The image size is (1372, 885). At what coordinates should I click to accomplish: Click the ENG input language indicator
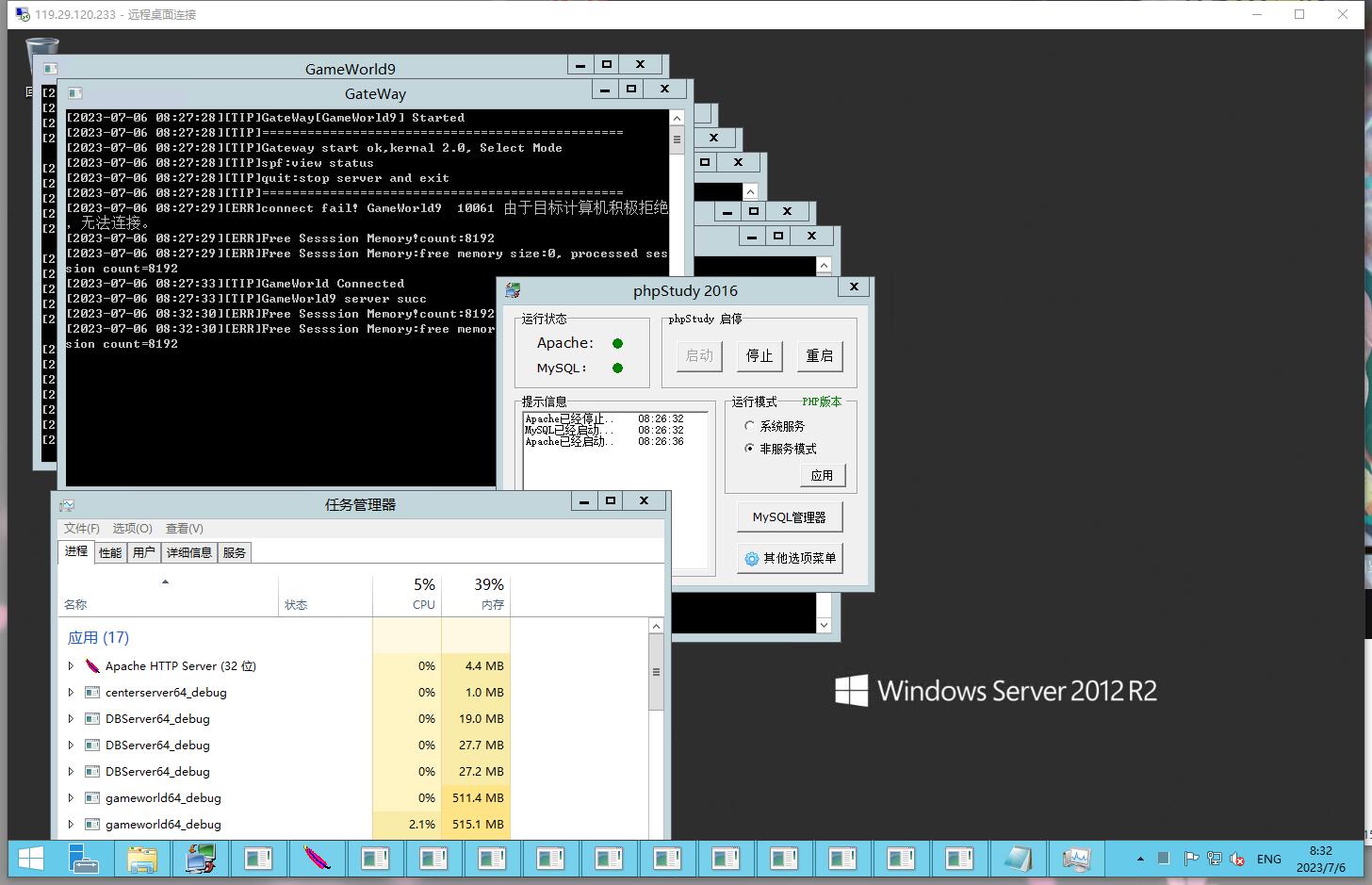1269,859
